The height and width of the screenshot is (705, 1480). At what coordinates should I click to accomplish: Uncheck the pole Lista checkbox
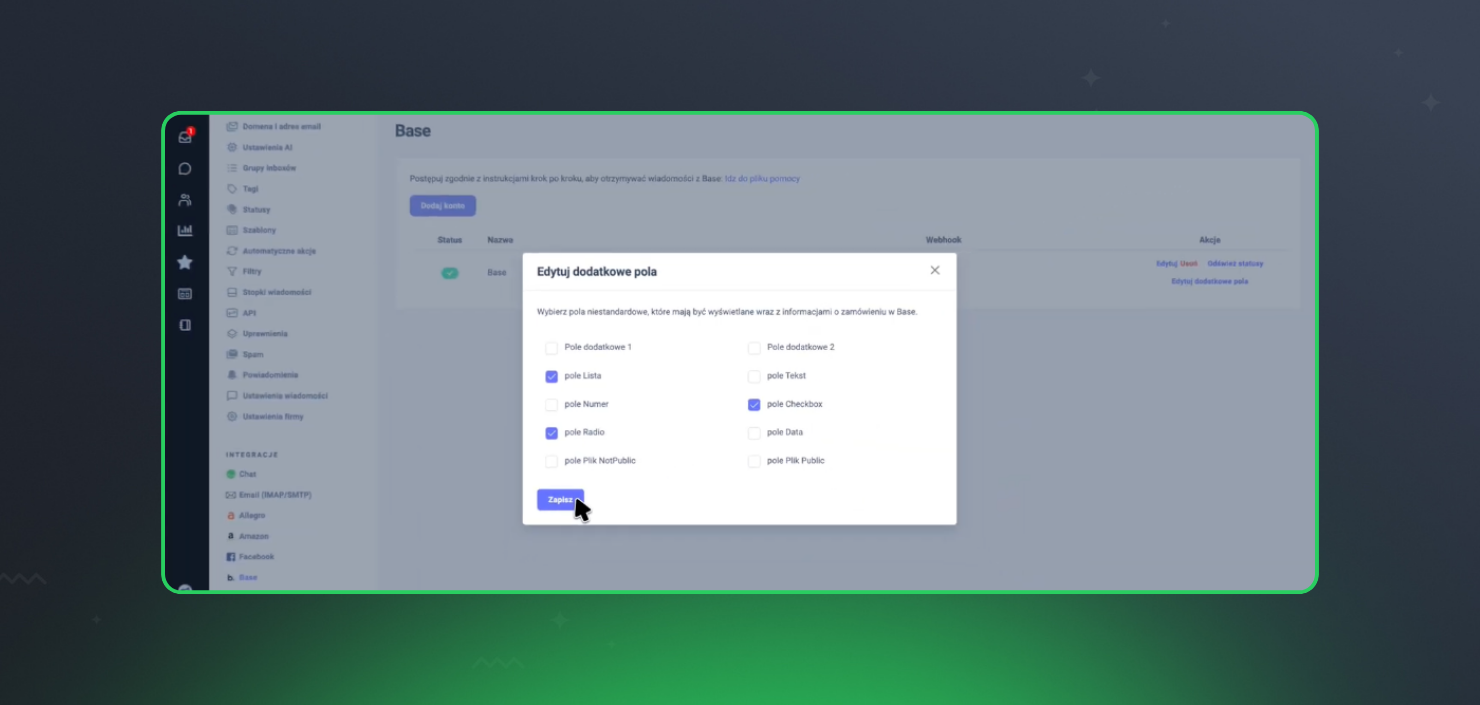click(x=551, y=376)
